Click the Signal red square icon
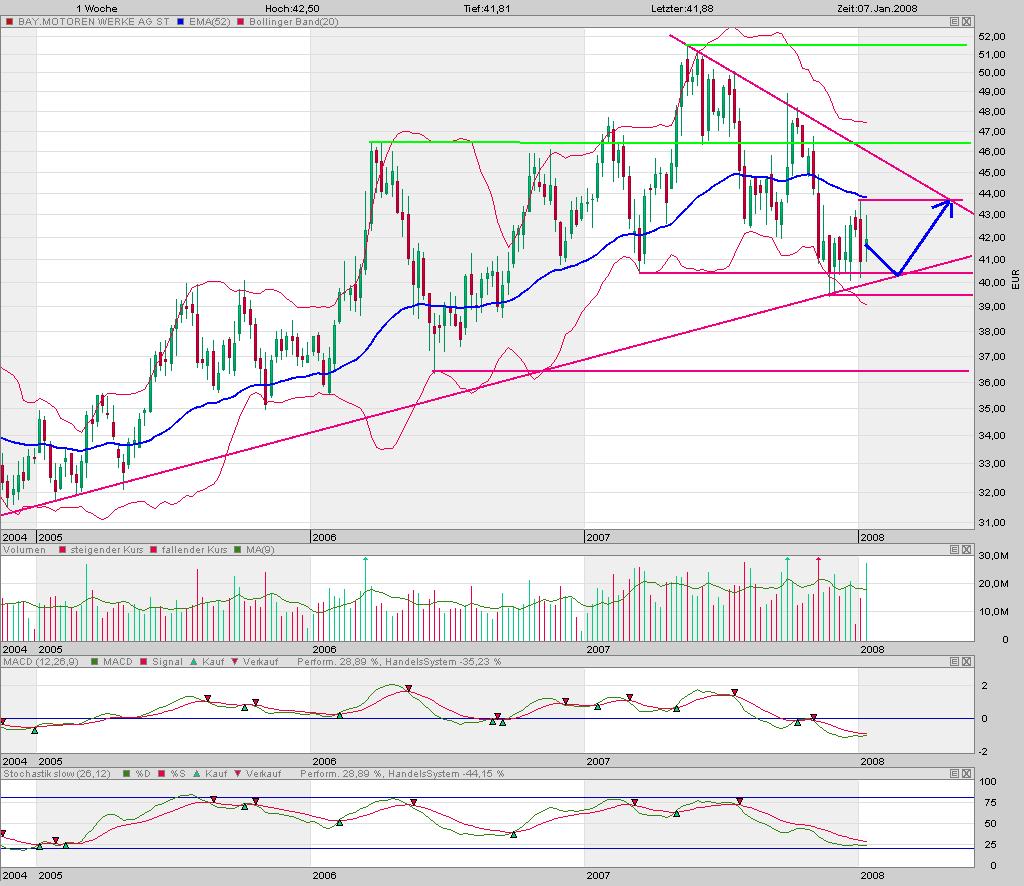 coord(143,661)
